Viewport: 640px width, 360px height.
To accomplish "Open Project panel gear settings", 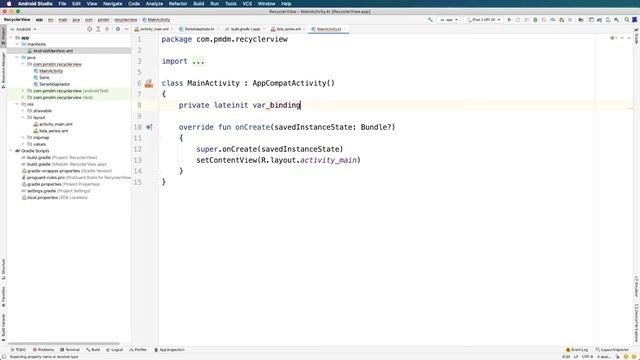I will [118, 29].
